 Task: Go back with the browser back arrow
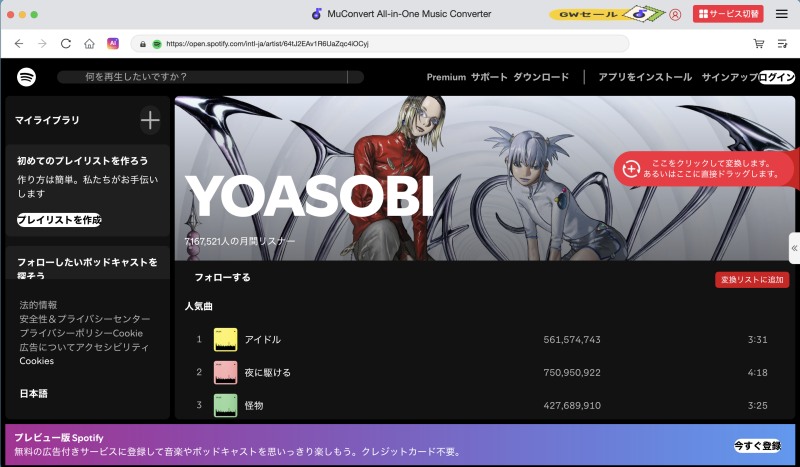19,44
